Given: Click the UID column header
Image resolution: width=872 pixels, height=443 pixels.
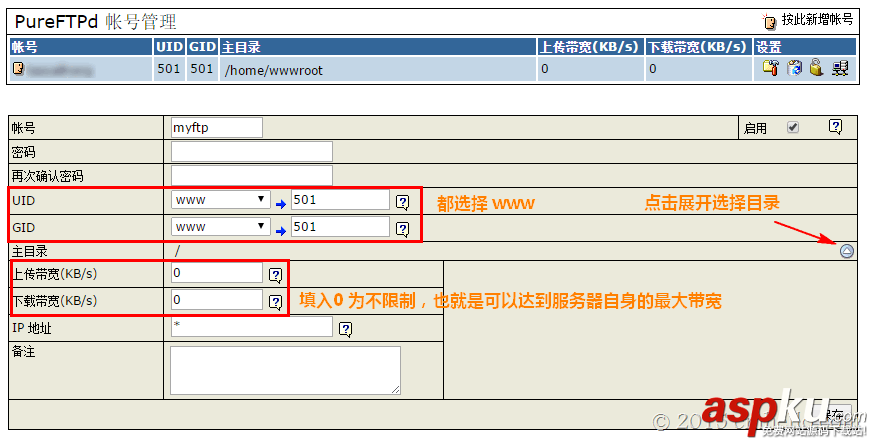Looking at the screenshot, I should coord(169,47).
